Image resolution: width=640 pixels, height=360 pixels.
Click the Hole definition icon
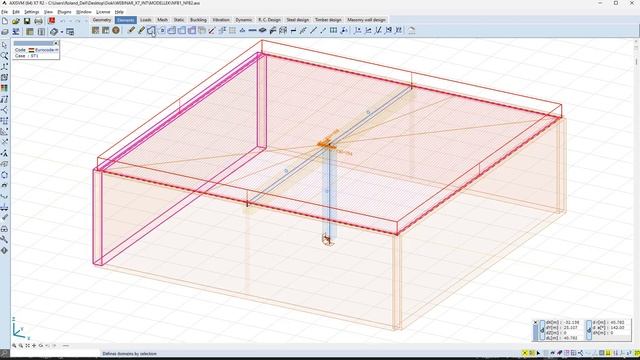(x=162, y=30)
